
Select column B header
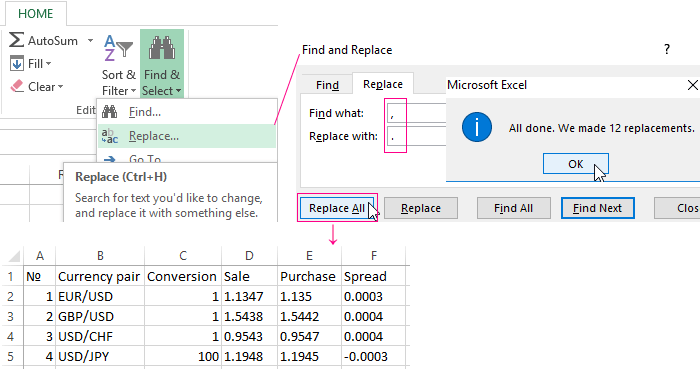[x=100, y=256]
